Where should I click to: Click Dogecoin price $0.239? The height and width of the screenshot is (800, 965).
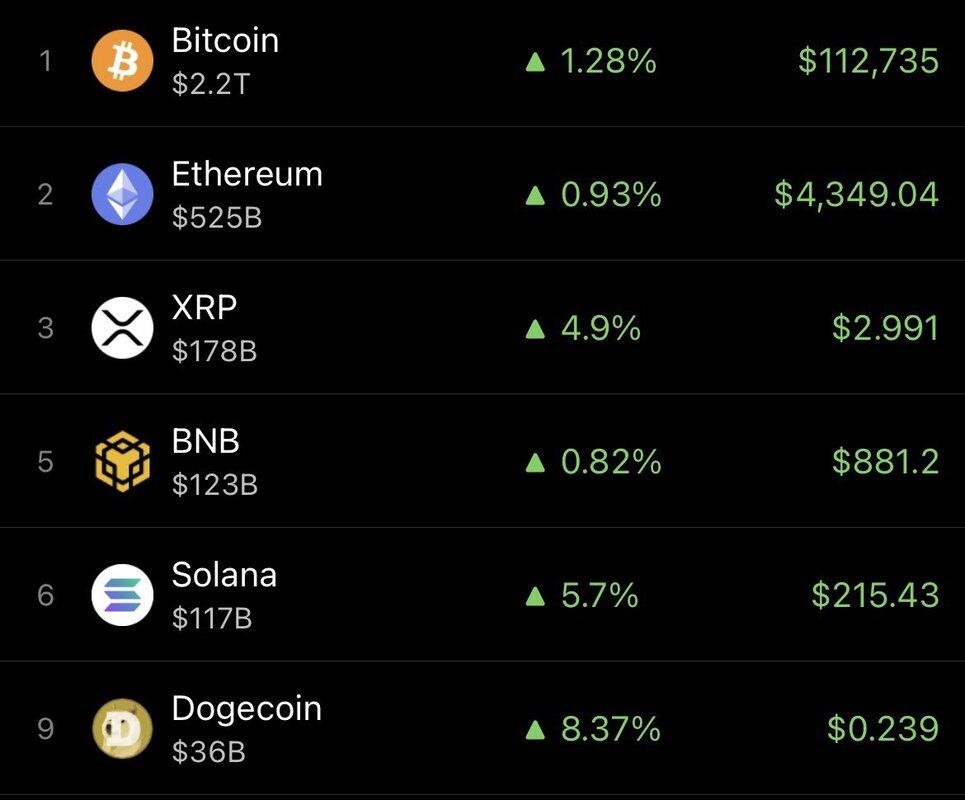pyautogui.click(x=883, y=729)
